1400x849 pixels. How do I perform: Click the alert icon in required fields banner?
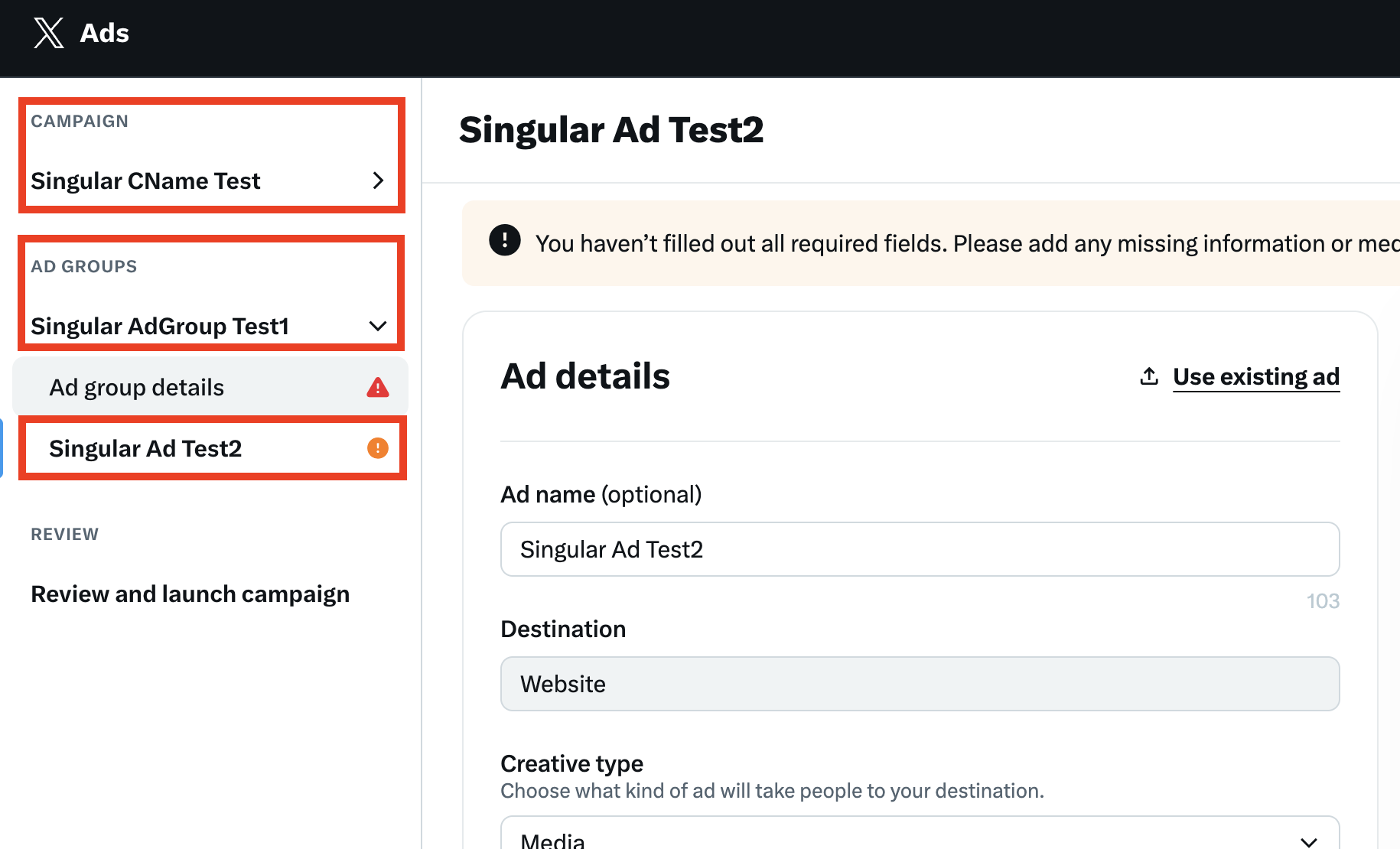[x=505, y=240]
